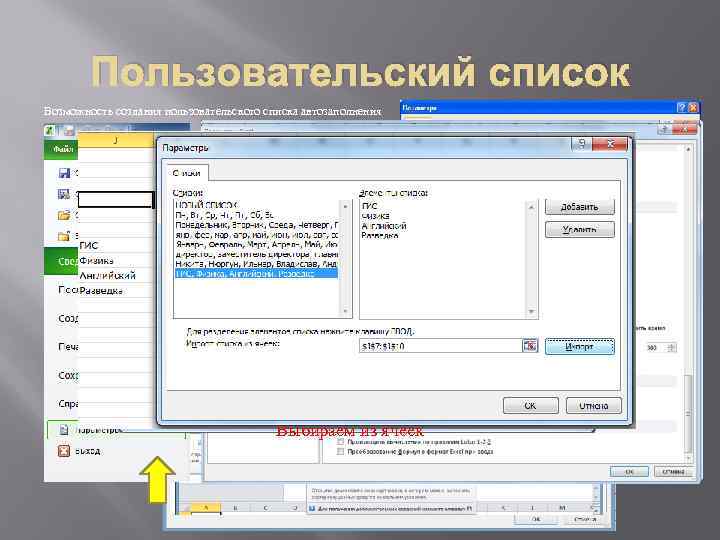The width and height of the screenshot is (720, 540).
Task: Click the empty selected cell with the thick border in column J
Action: tap(116, 200)
